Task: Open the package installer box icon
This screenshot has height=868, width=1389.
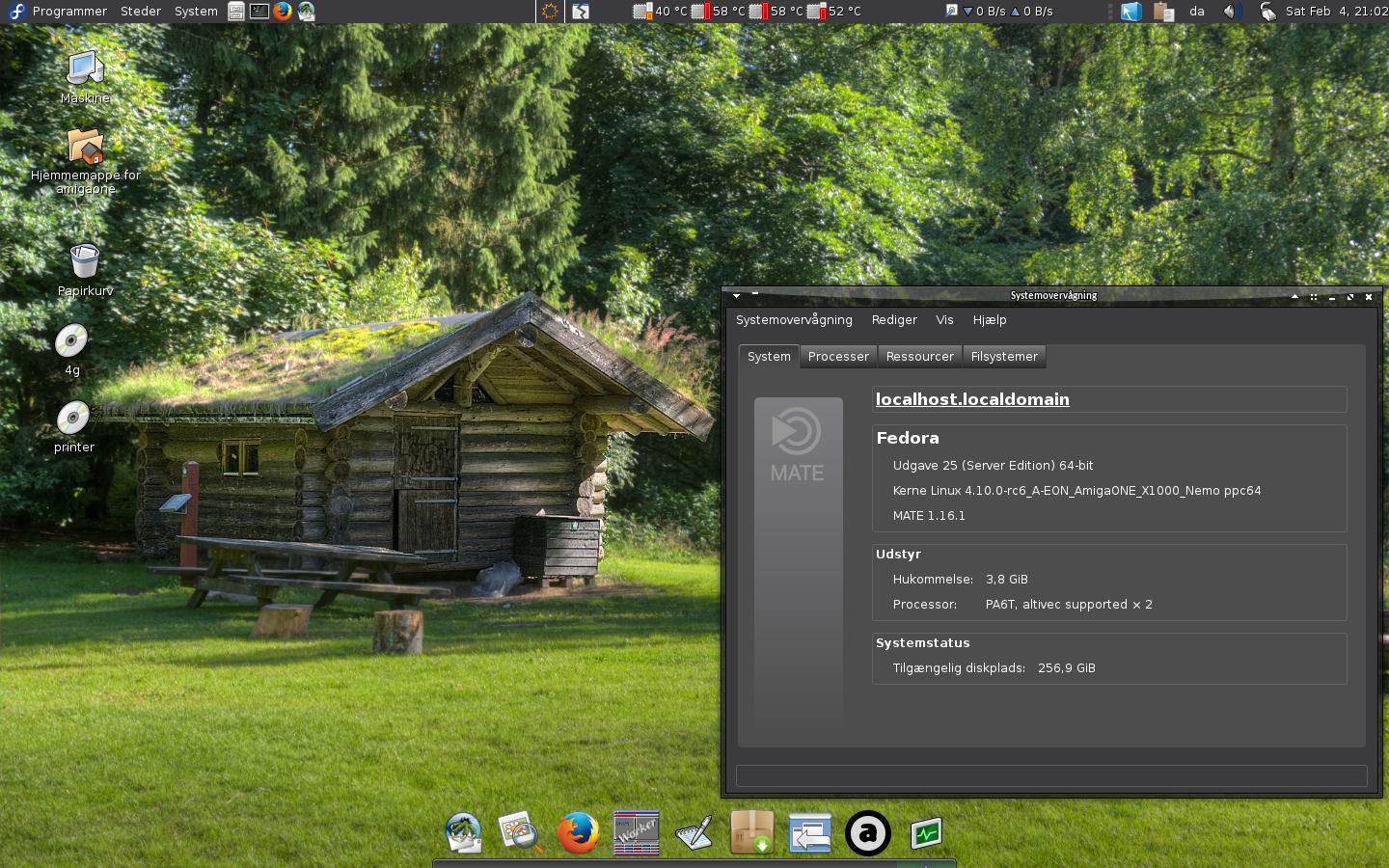Action: click(x=751, y=833)
